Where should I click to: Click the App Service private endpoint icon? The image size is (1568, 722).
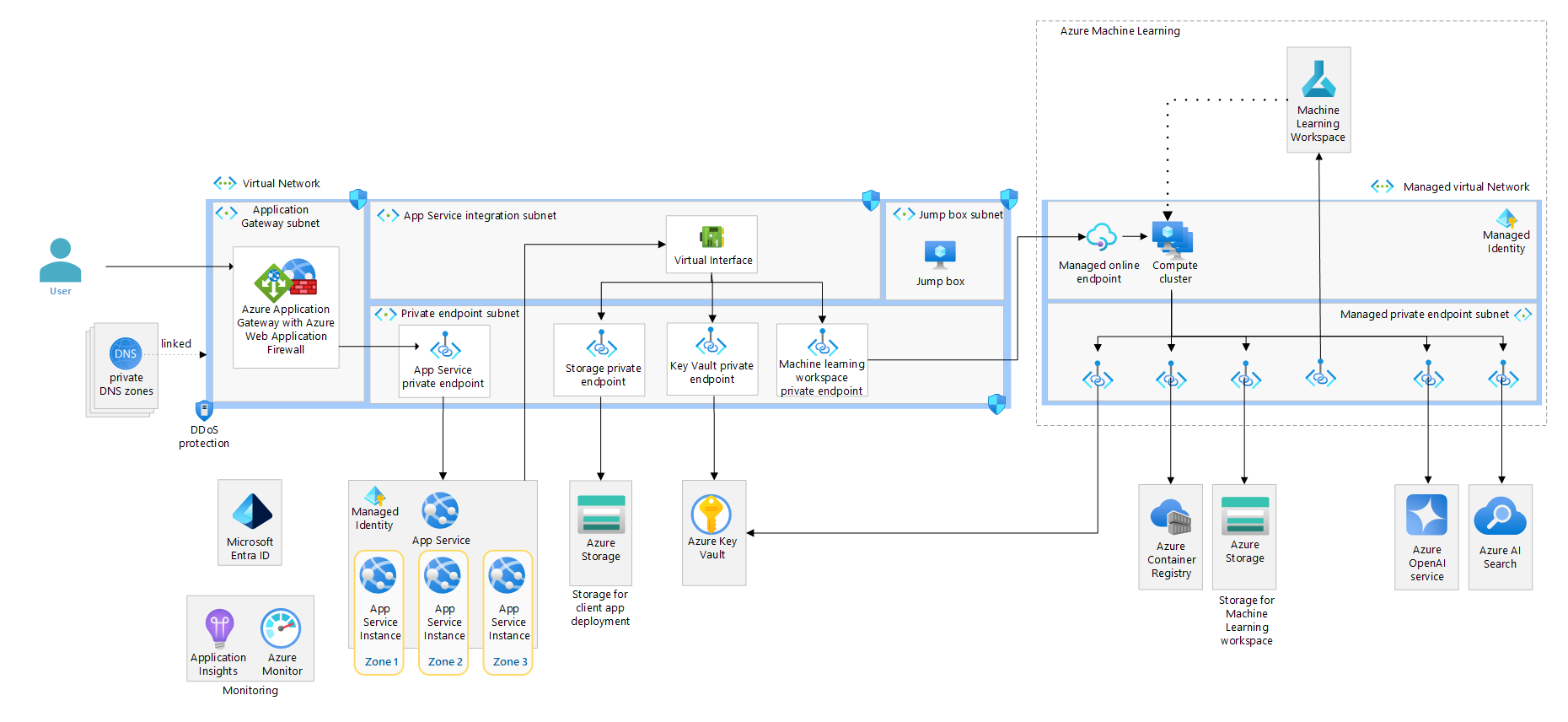445,346
